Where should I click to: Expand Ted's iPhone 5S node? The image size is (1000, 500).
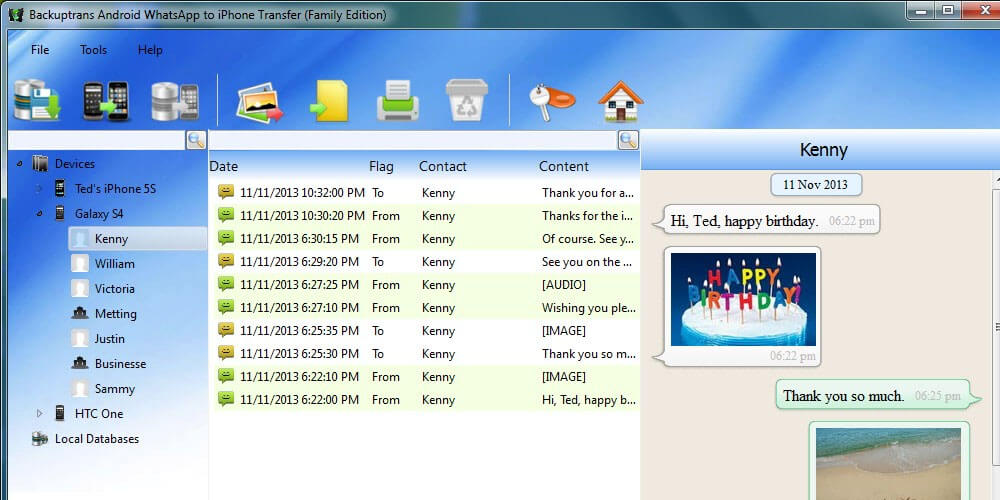click(x=40, y=189)
